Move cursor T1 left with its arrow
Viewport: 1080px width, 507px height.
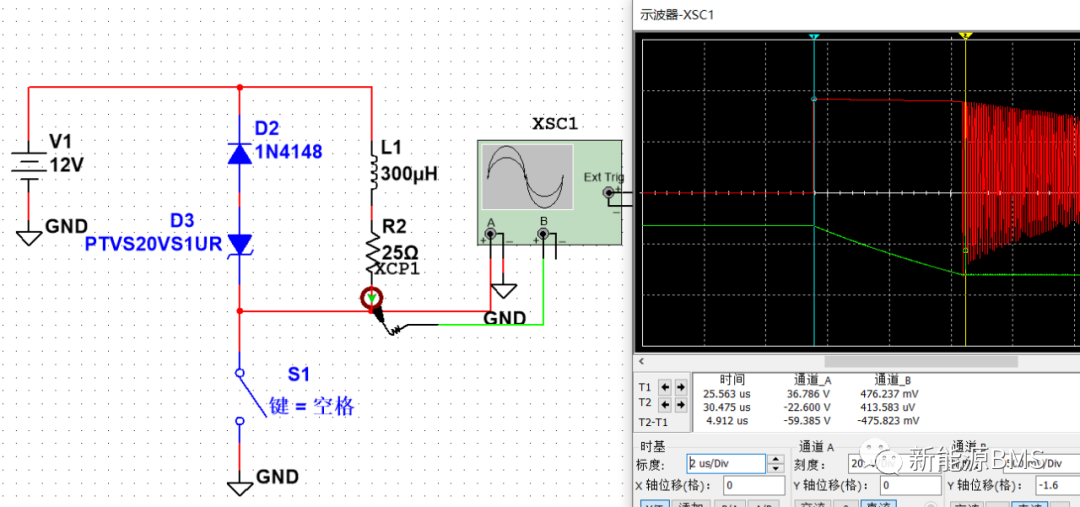665,387
